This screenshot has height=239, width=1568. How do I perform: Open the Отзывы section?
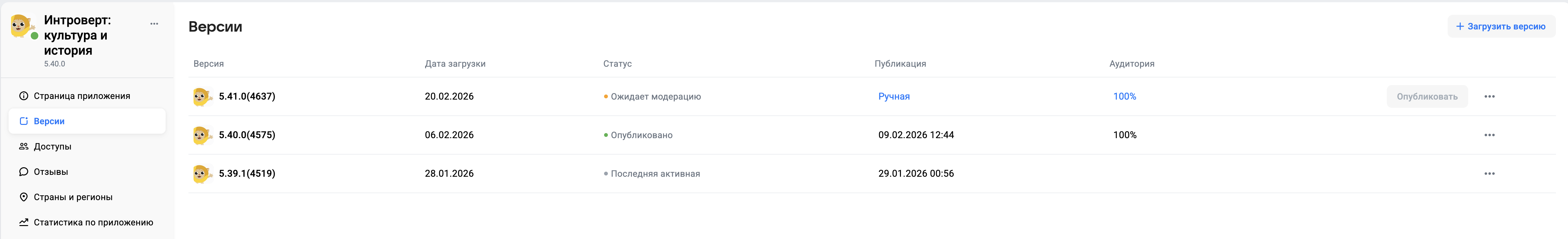(x=50, y=172)
